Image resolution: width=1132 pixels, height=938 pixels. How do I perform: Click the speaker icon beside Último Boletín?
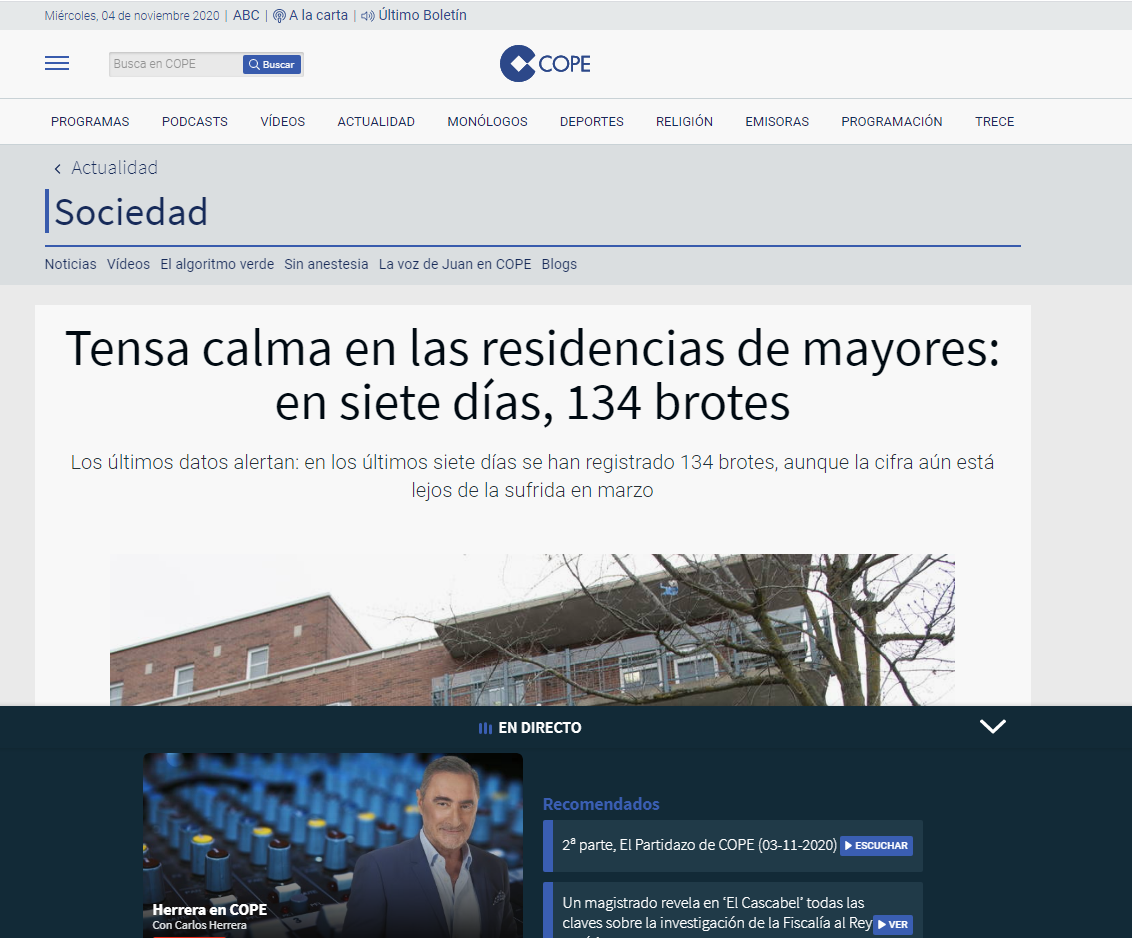[x=367, y=16]
